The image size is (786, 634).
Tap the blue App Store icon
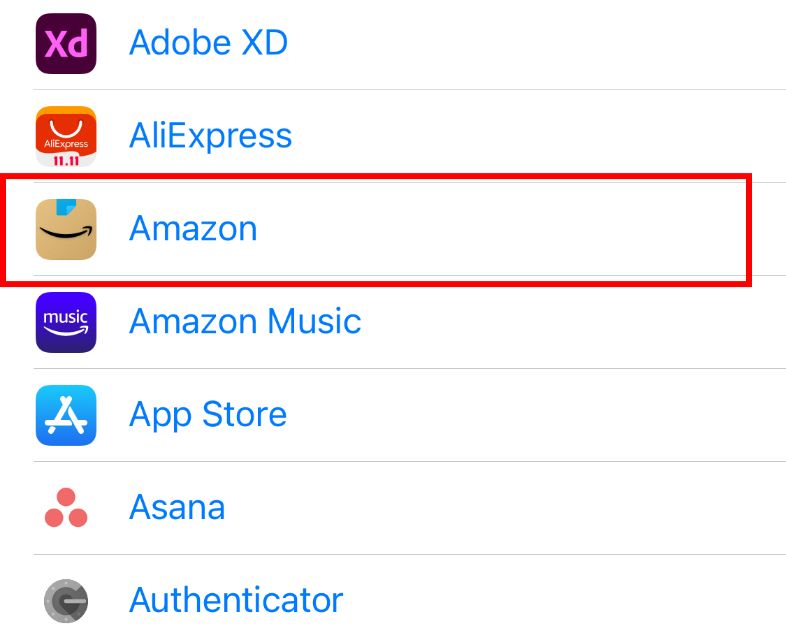pyautogui.click(x=66, y=415)
